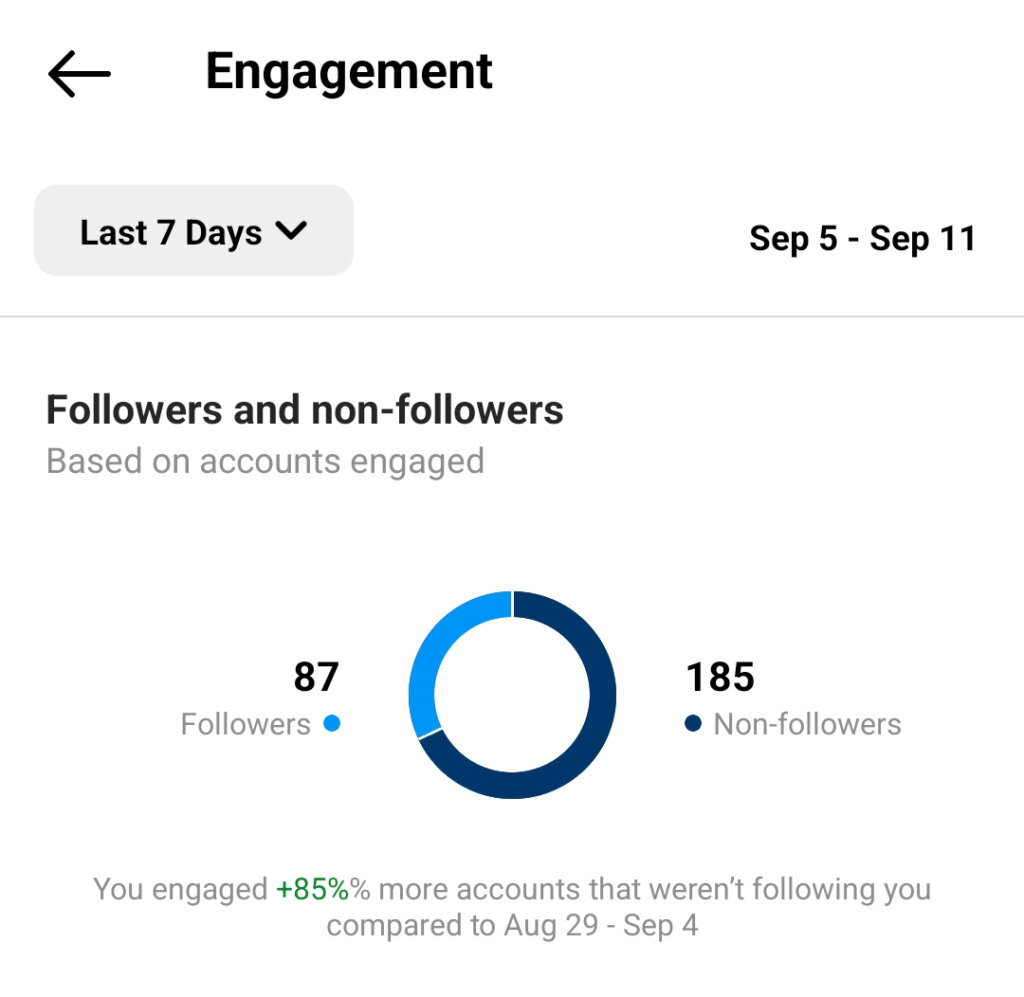Image resolution: width=1024 pixels, height=997 pixels.
Task: Tap the chevron on Last 7 Days
Action: pos(291,231)
